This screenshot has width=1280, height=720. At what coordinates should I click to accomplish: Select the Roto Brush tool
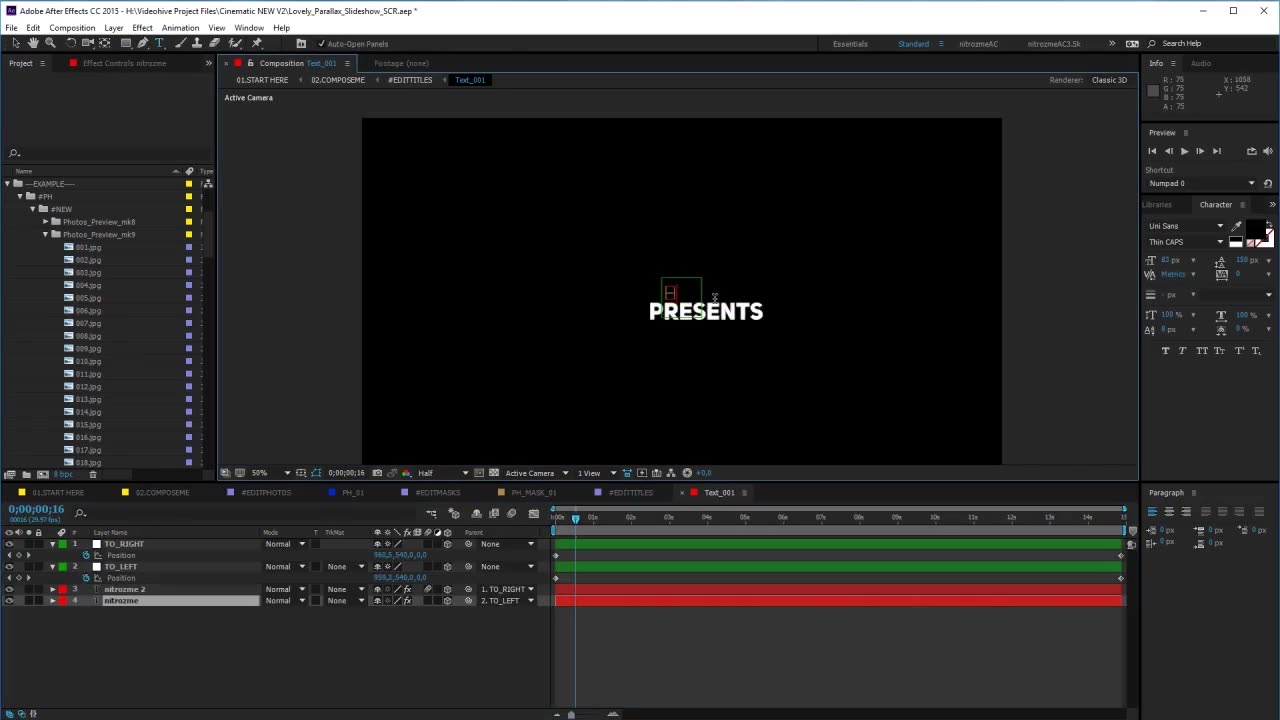point(235,43)
